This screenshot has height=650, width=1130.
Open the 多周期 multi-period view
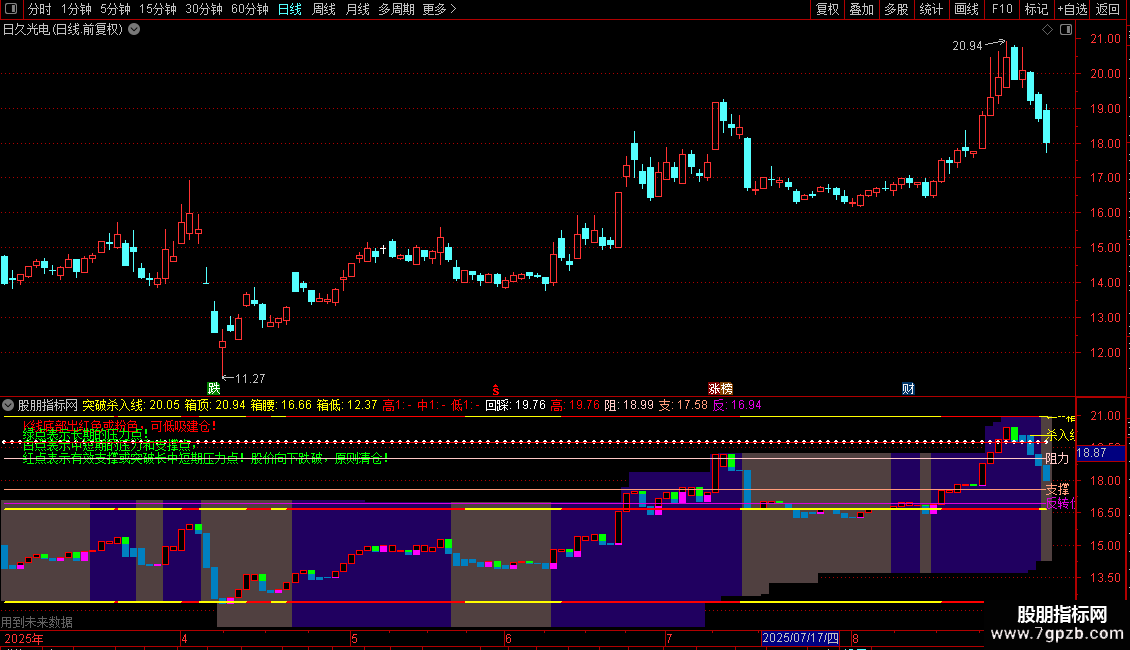point(396,9)
